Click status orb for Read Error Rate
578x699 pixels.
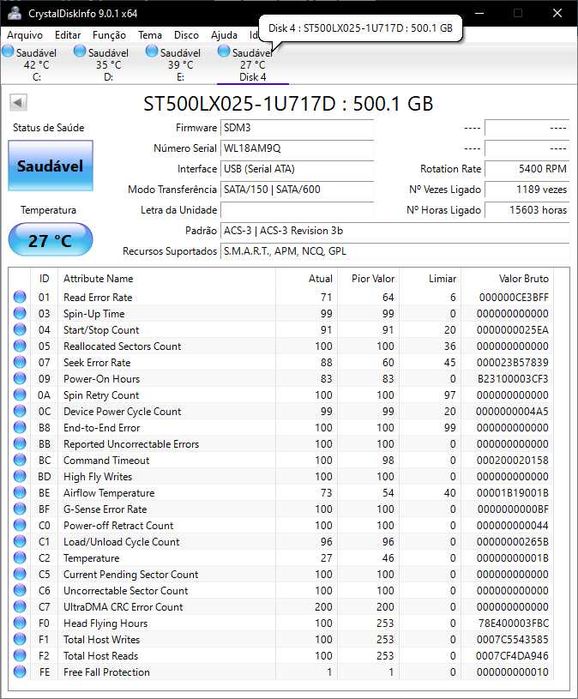(x=20, y=297)
